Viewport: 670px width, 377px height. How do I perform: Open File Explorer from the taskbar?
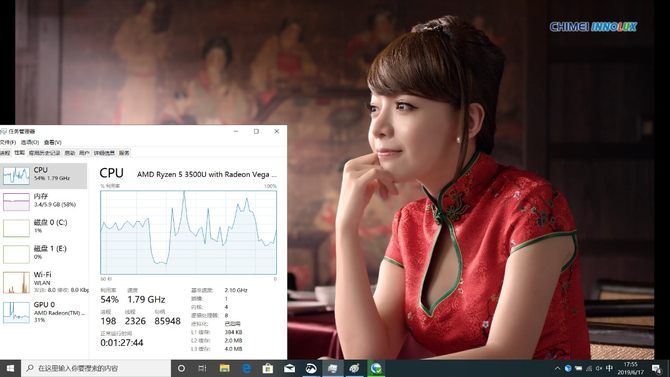pos(225,368)
